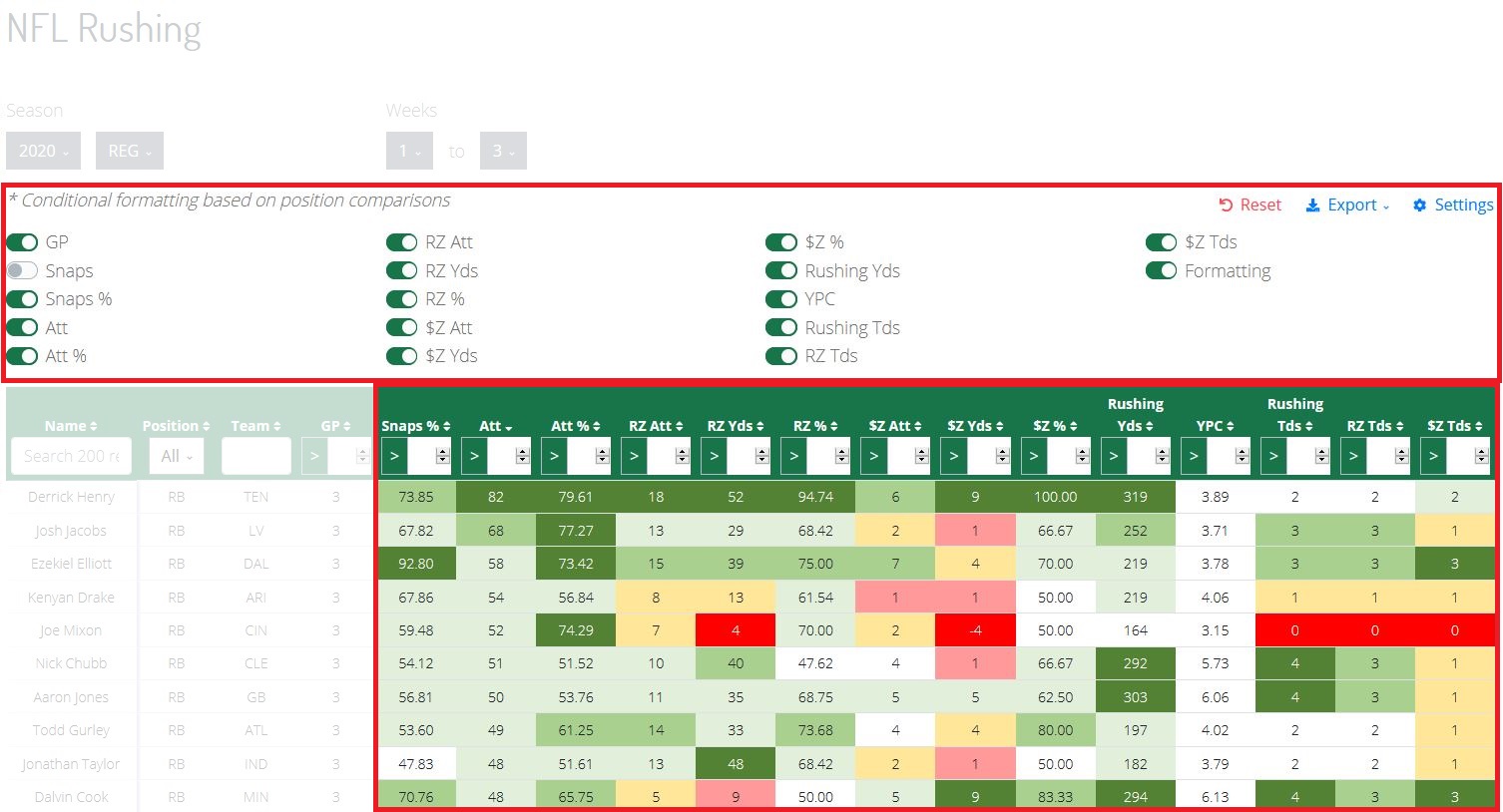Image resolution: width=1503 pixels, height=812 pixels.
Task: Click the Att filter operator button
Action: point(474,456)
